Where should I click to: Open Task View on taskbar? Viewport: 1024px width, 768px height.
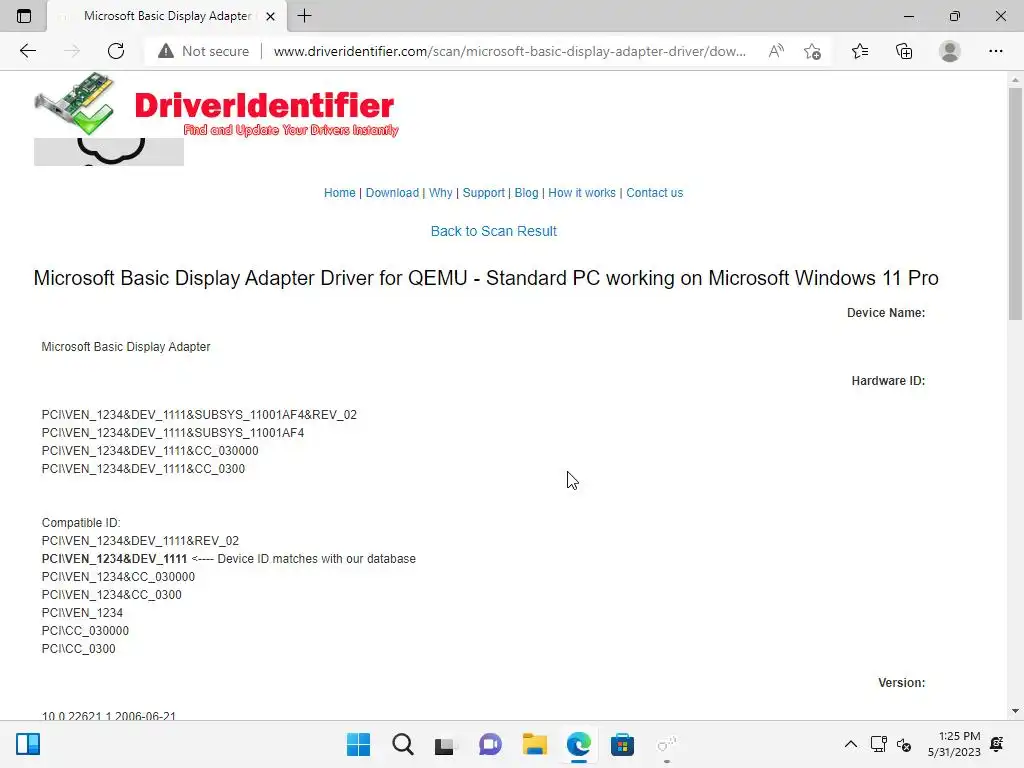click(445, 744)
